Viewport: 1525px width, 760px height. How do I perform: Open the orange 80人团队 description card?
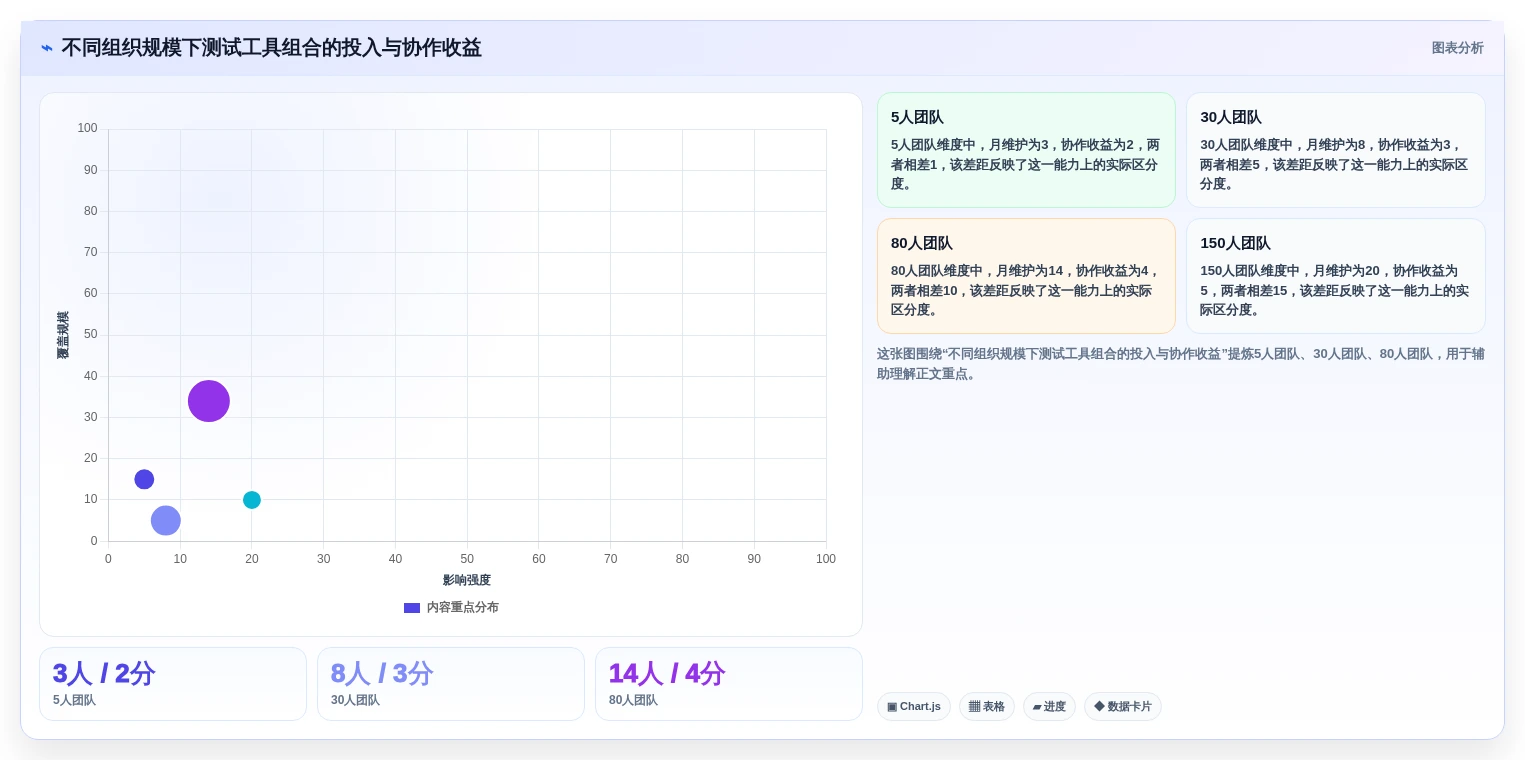tap(1026, 276)
